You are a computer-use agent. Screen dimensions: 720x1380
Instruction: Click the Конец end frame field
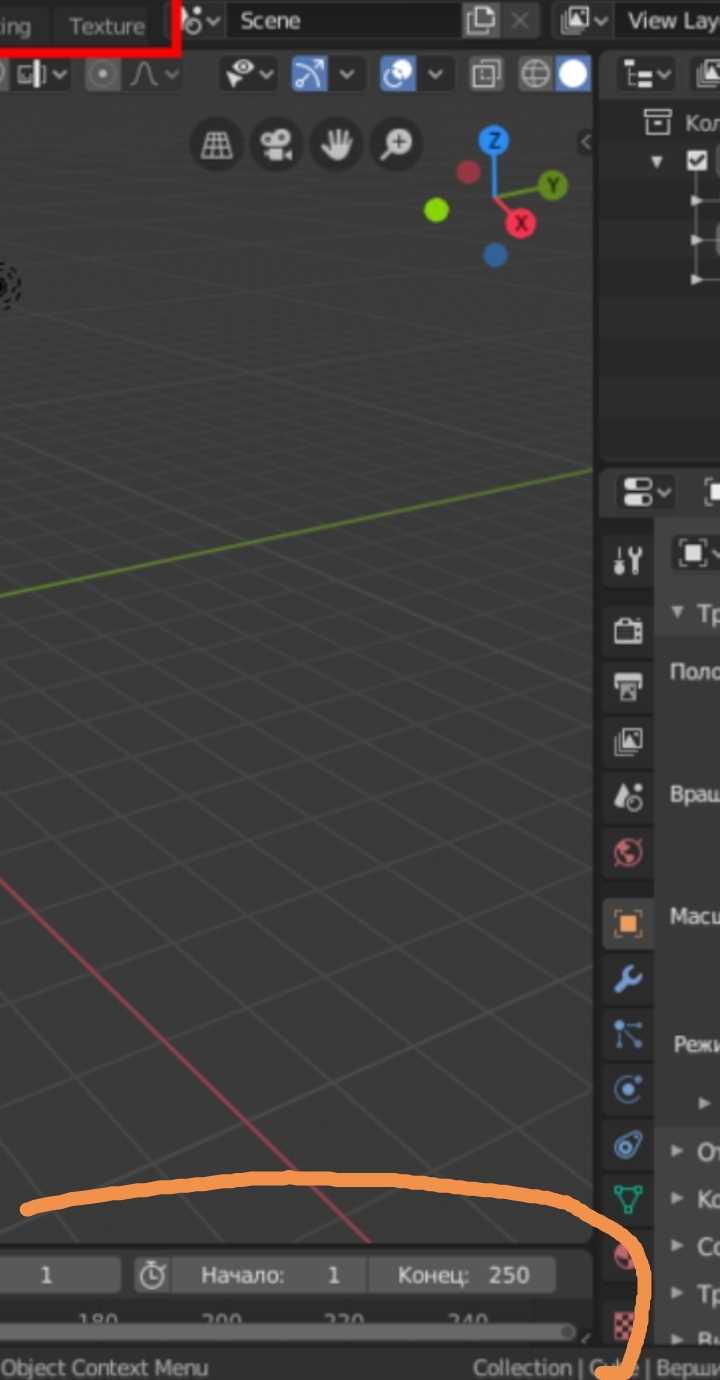coord(462,1275)
